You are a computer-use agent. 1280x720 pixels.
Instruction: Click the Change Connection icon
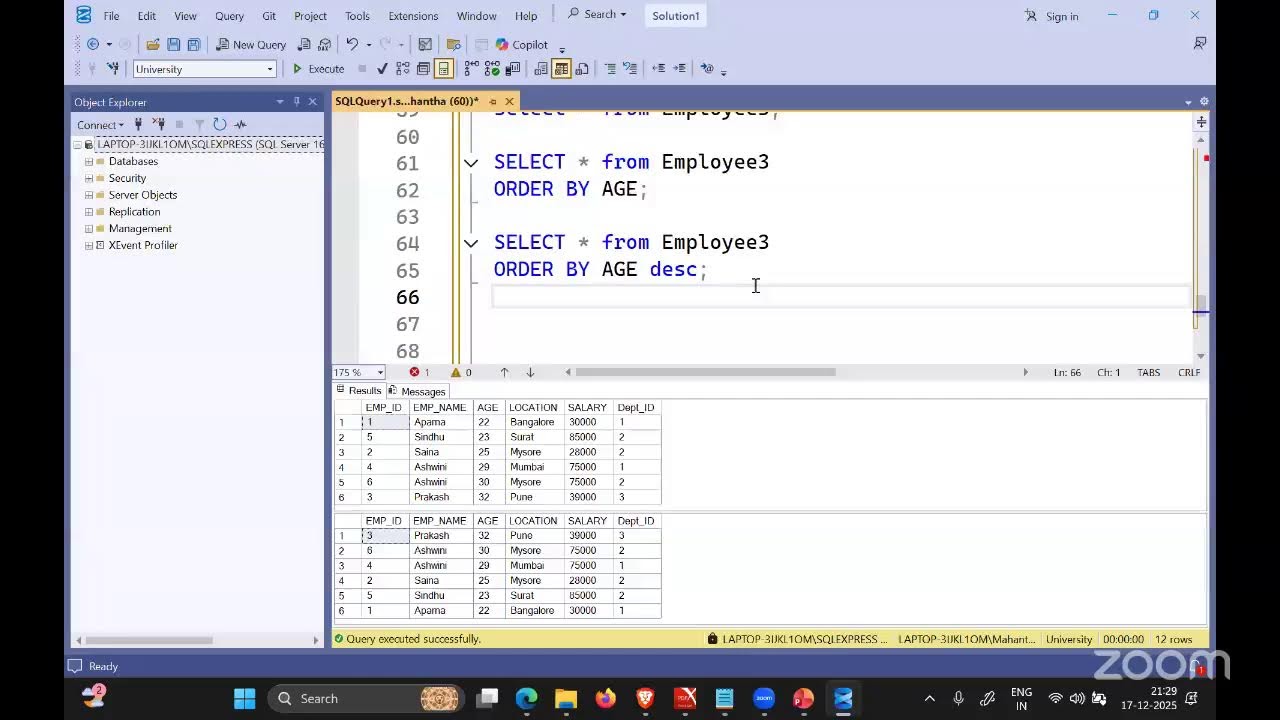113,69
